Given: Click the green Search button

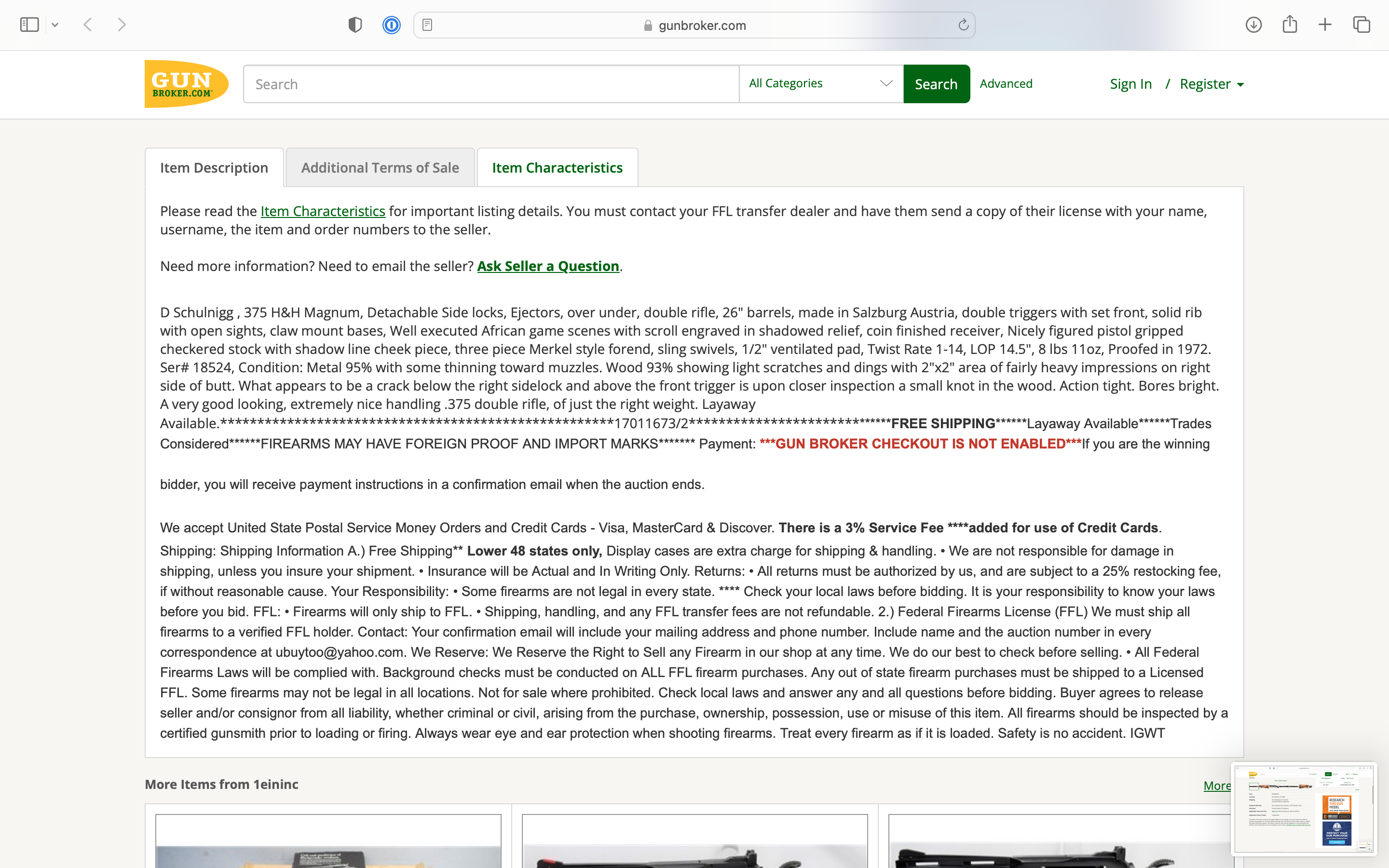Looking at the screenshot, I should (937, 84).
